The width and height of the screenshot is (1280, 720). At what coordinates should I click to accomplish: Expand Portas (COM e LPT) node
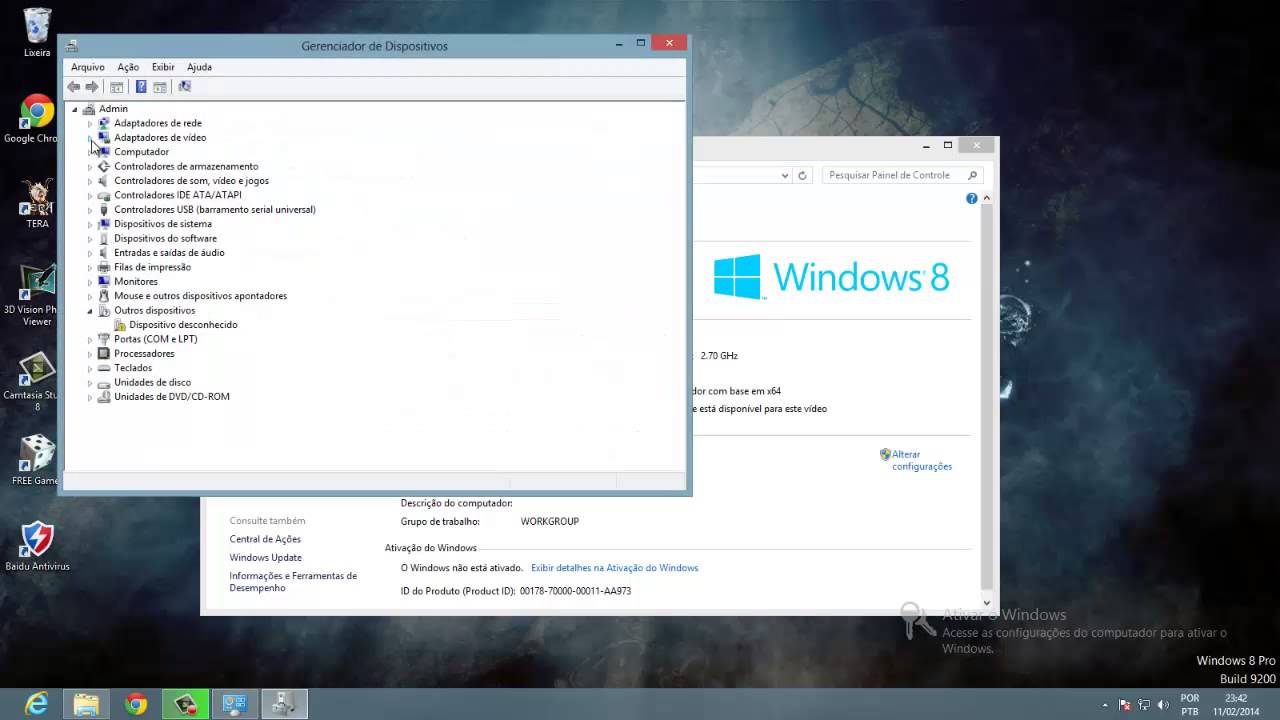coord(89,339)
